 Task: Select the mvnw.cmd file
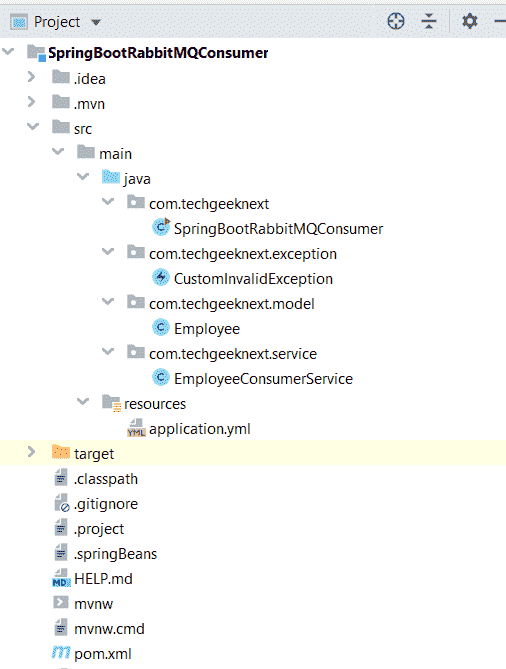(109, 628)
